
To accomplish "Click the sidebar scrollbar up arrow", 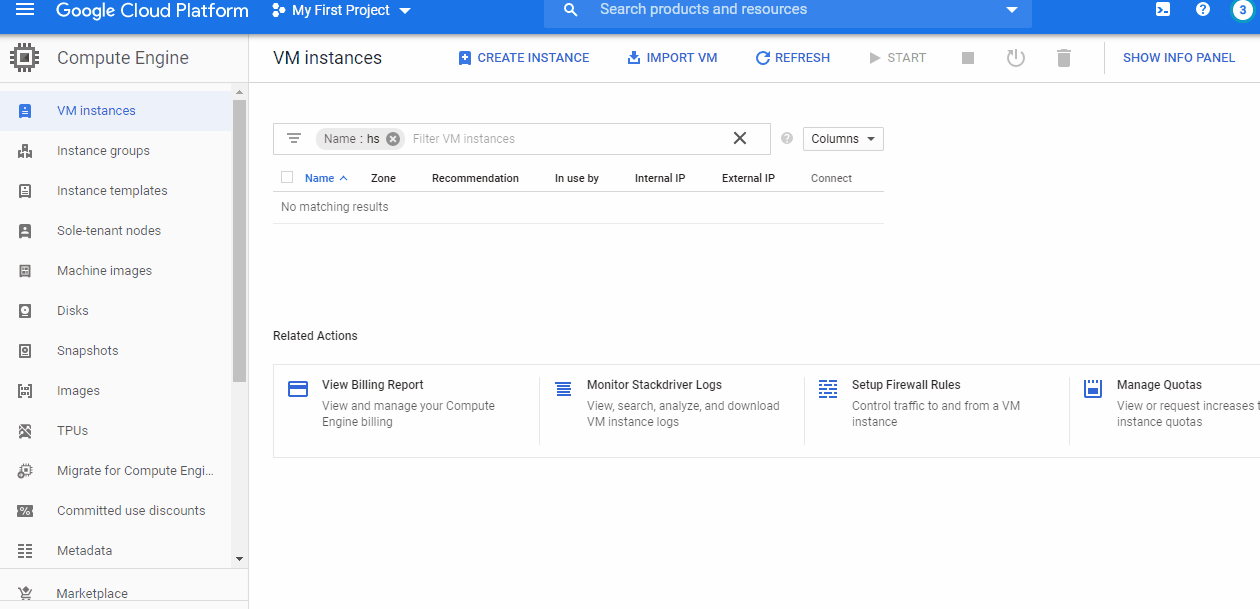I will [239, 93].
